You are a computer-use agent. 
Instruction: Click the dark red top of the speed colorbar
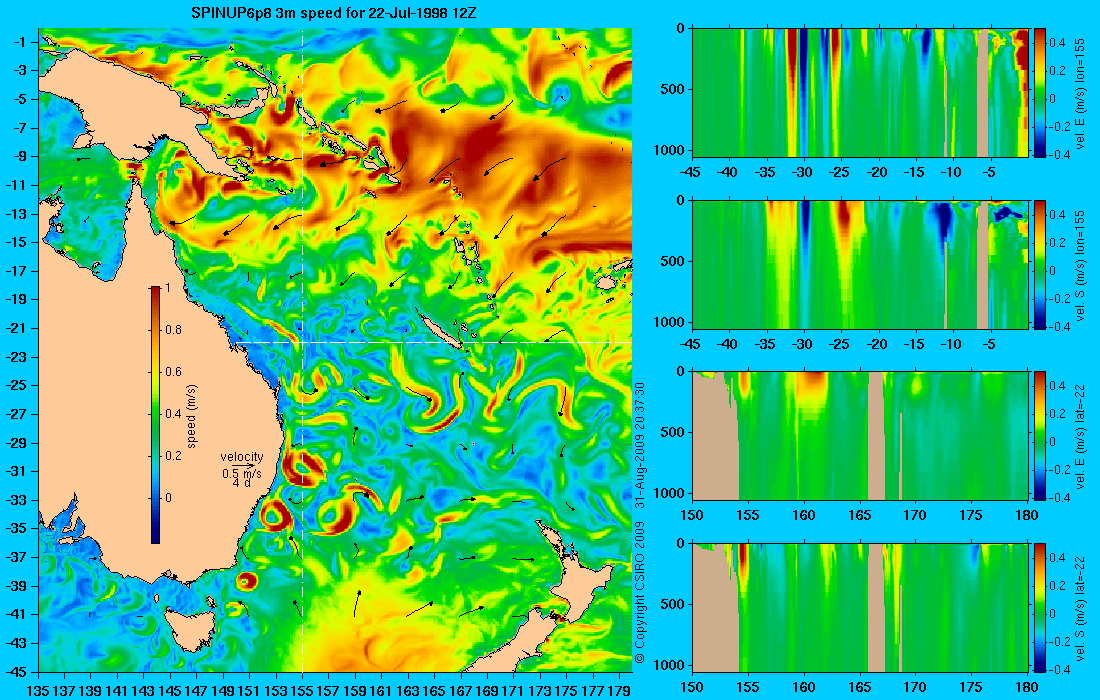point(155,291)
